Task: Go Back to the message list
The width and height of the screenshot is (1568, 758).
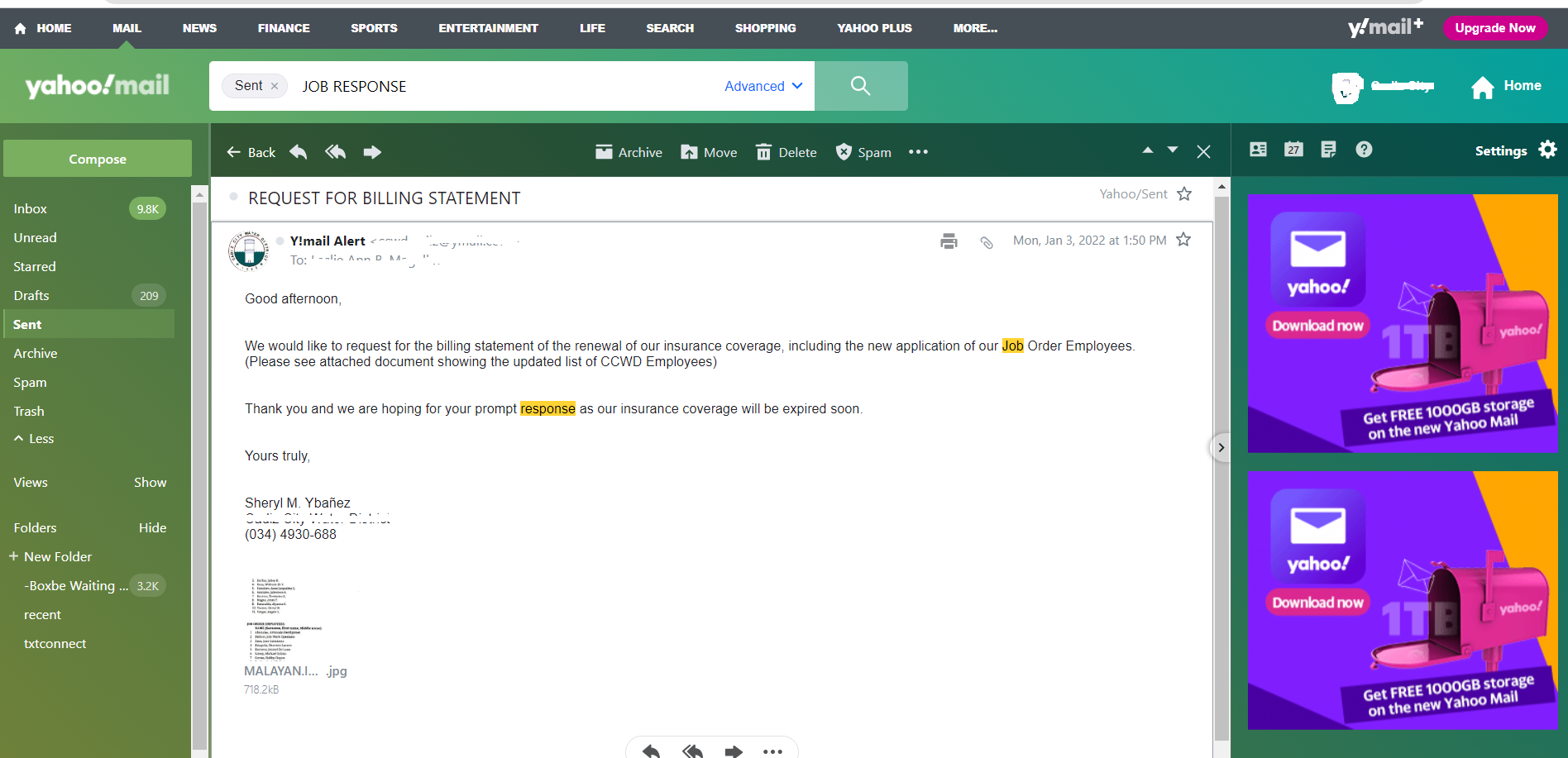Action: coord(251,152)
